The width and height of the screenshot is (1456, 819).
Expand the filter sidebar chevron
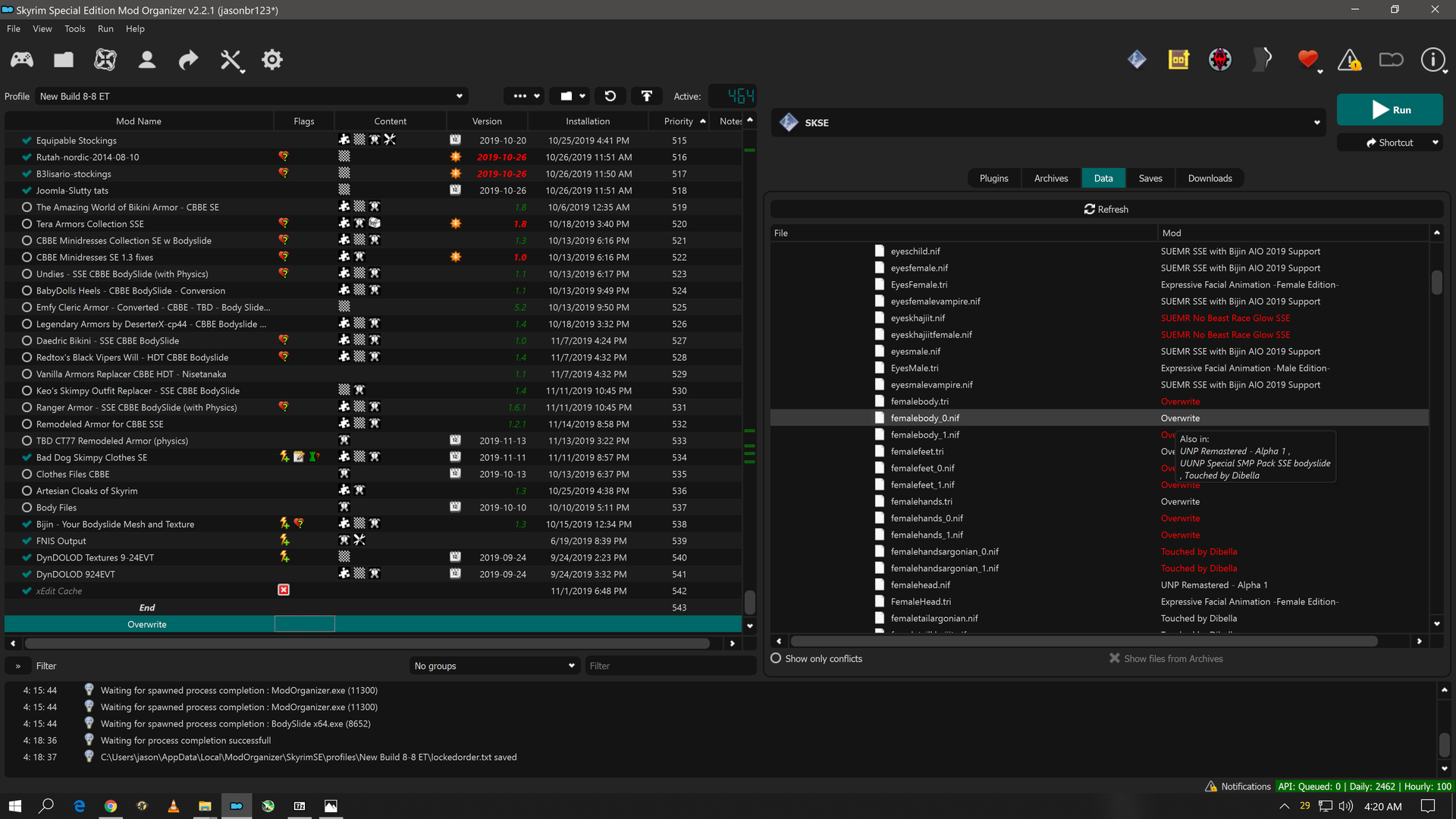[x=17, y=666]
